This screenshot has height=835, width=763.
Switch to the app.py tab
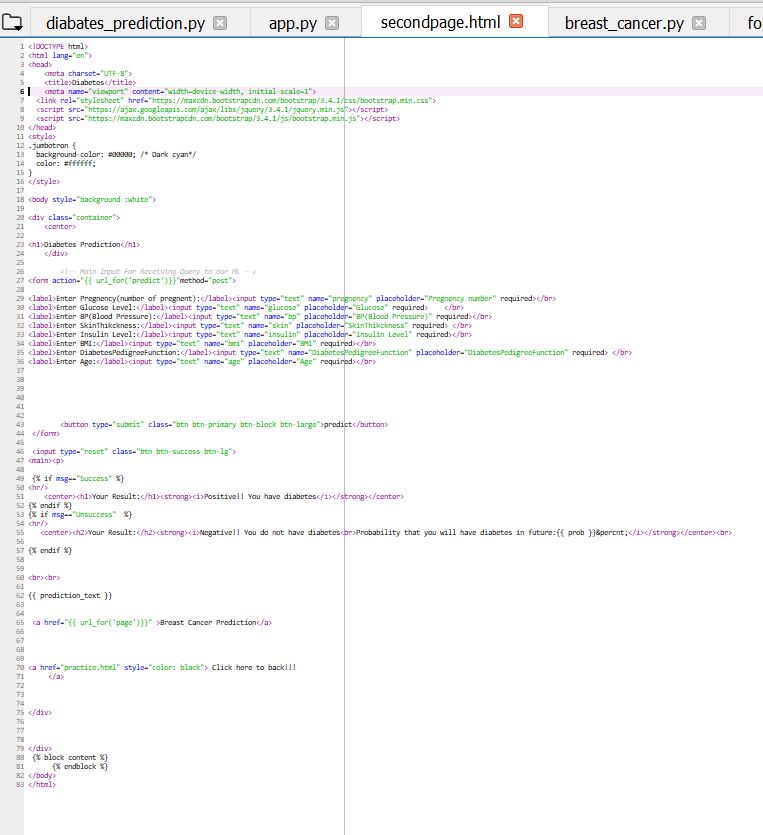292,23
